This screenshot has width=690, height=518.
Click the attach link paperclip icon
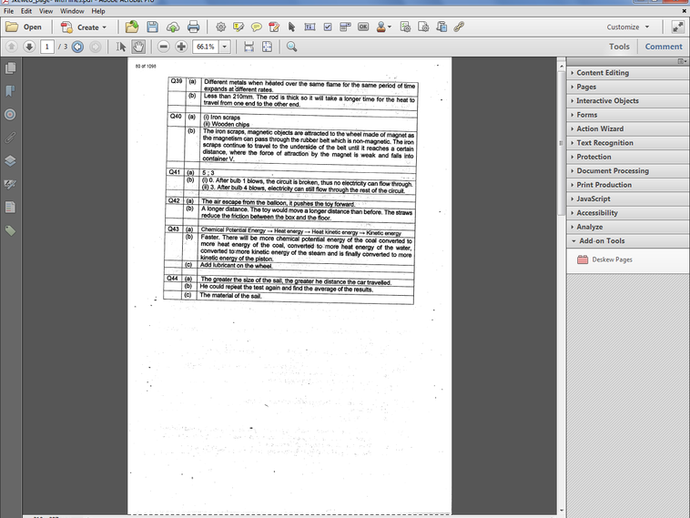(459, 27)
